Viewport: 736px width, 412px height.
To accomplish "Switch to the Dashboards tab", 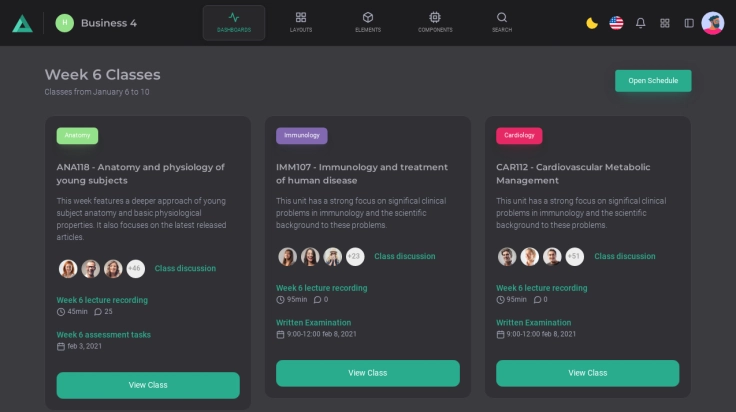I will tap(234, 22).
